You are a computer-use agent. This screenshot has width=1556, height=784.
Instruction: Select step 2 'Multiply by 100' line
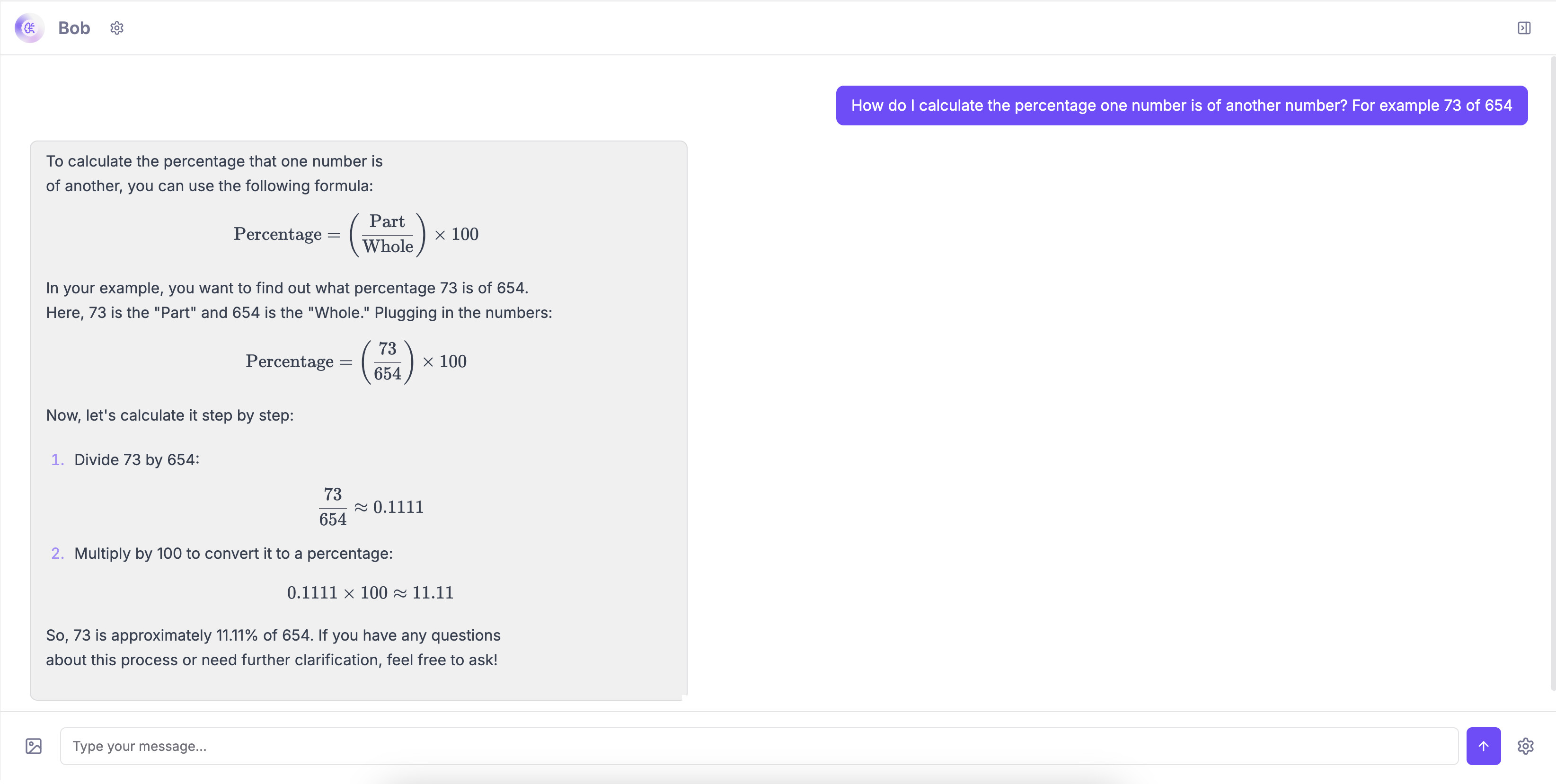click(x=233, y=553)
